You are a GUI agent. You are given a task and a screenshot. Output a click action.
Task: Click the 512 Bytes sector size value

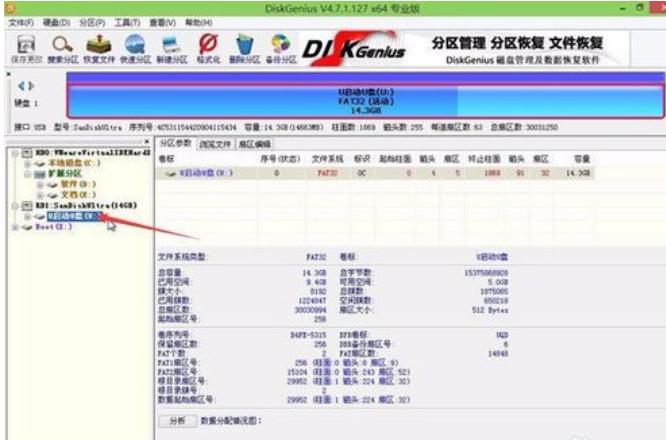coord(490,310)
